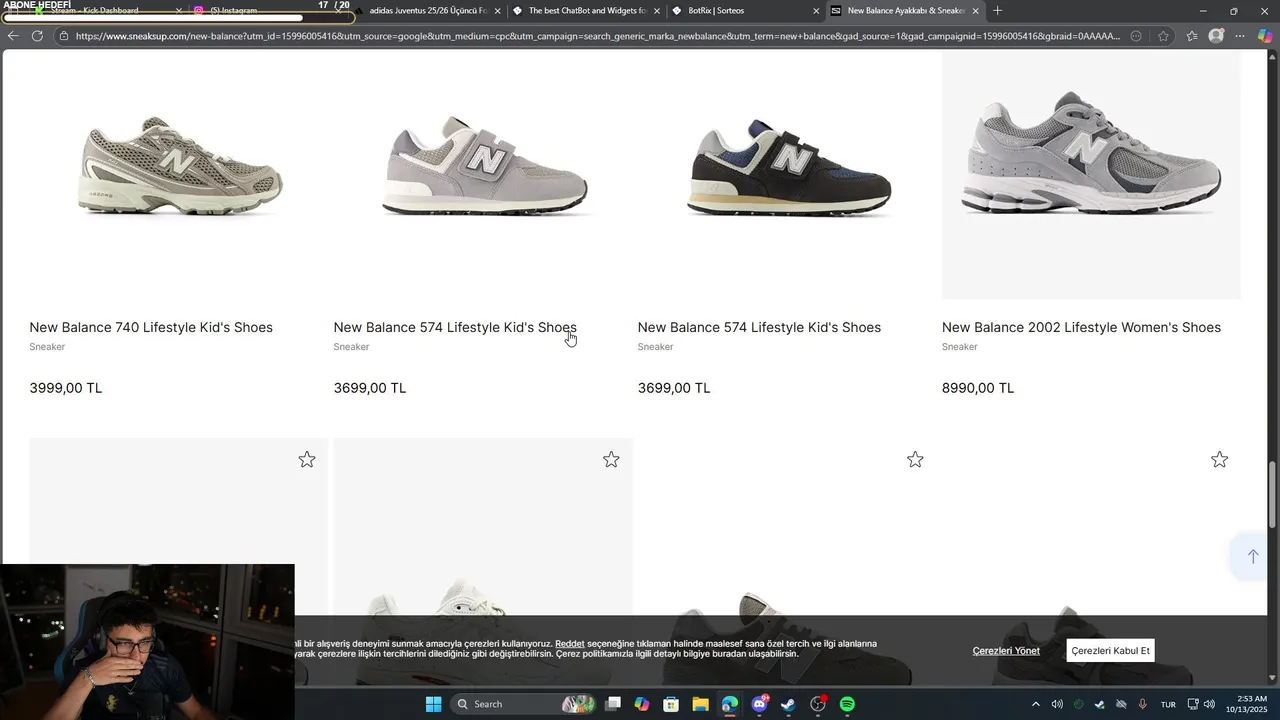Open Discord from the taskbar
Screen dimensions: 1280x720
[759, 704]
